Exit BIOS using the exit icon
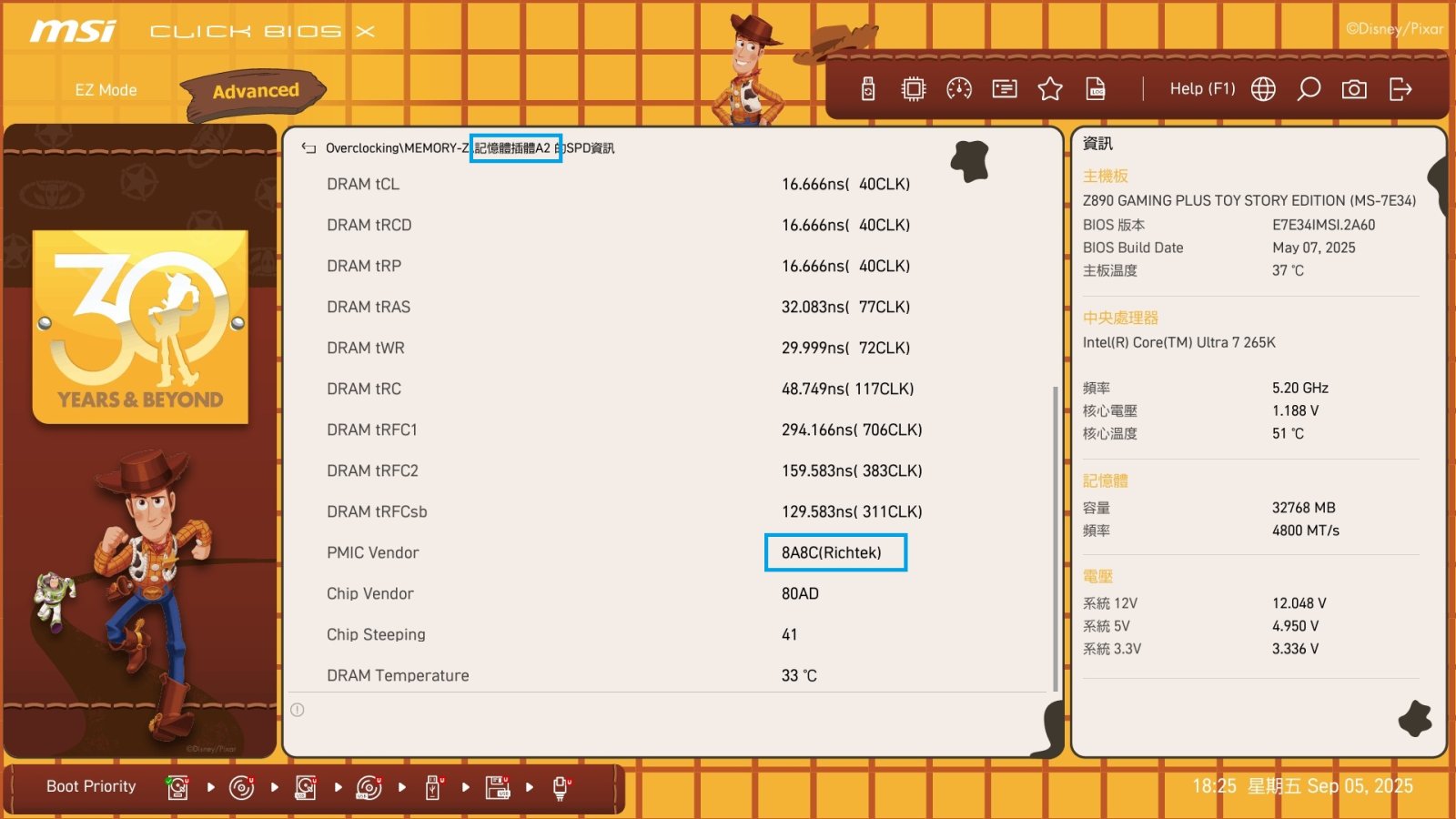1456x819 pixels. [x=1400, y=89]
